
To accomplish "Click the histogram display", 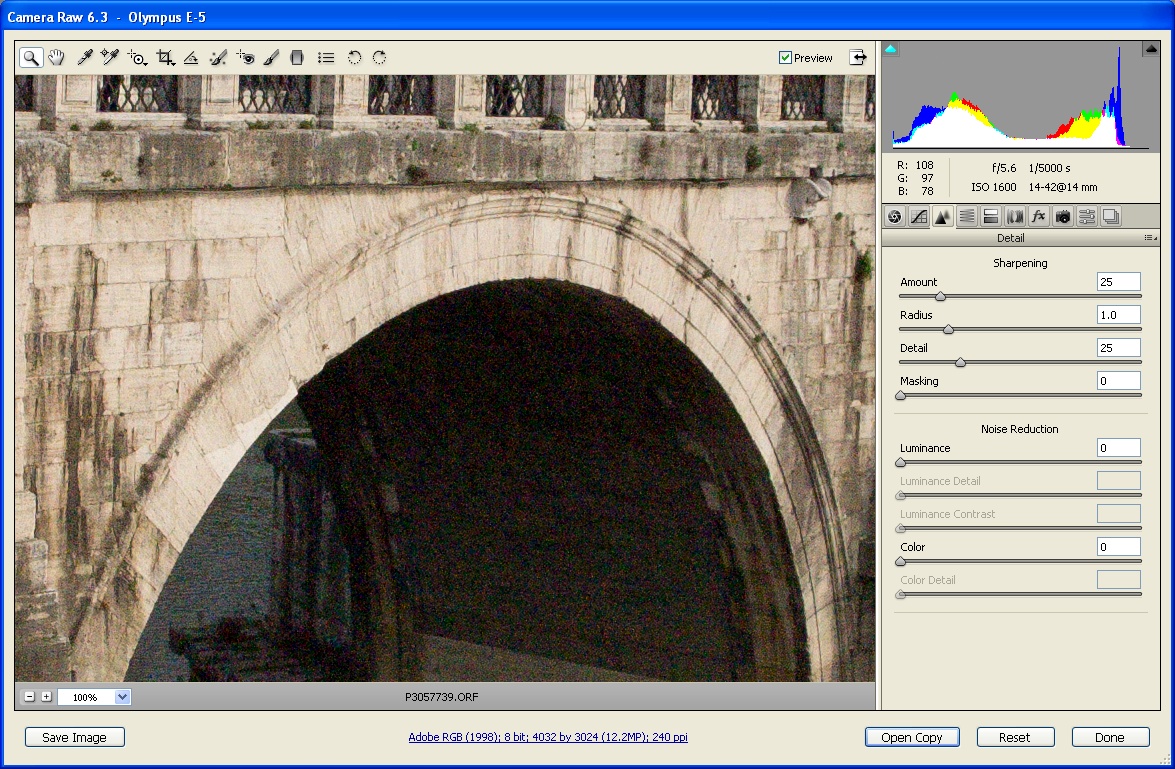I will pos(1020,95).
